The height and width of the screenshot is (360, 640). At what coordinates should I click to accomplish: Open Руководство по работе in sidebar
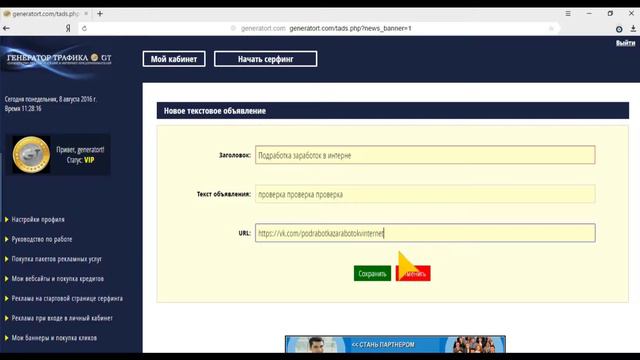pos(42,239)
